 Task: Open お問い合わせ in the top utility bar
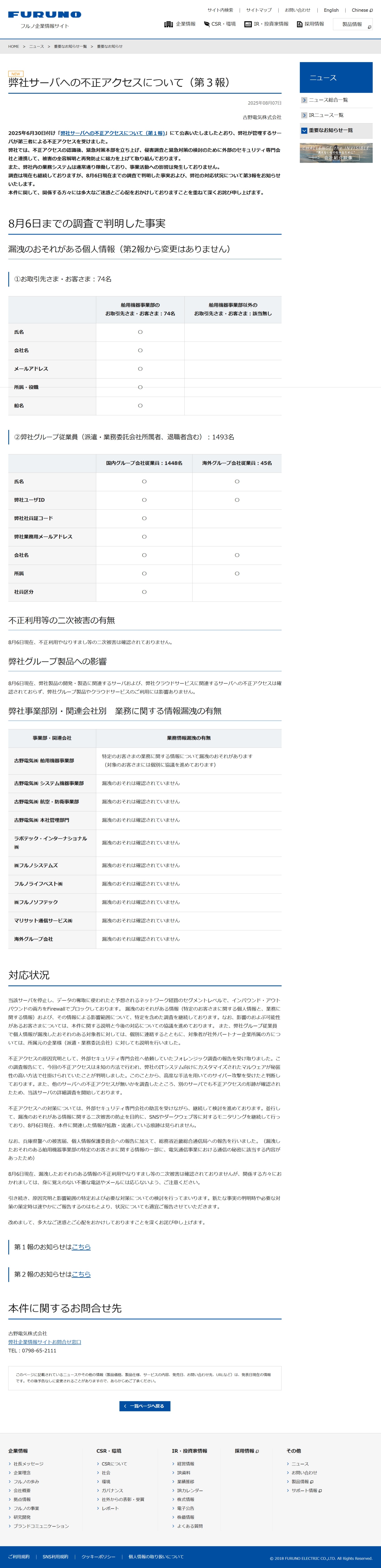coord(297,10)
